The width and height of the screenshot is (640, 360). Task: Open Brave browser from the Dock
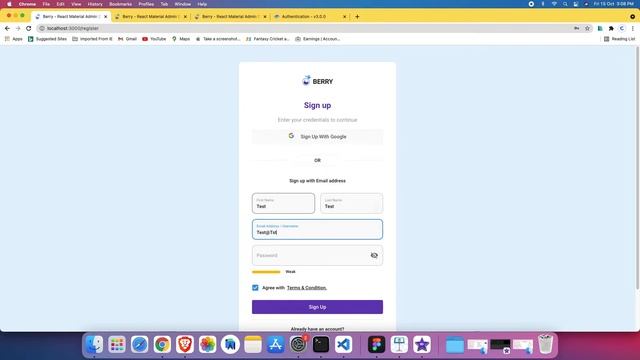tap(185, 344)
